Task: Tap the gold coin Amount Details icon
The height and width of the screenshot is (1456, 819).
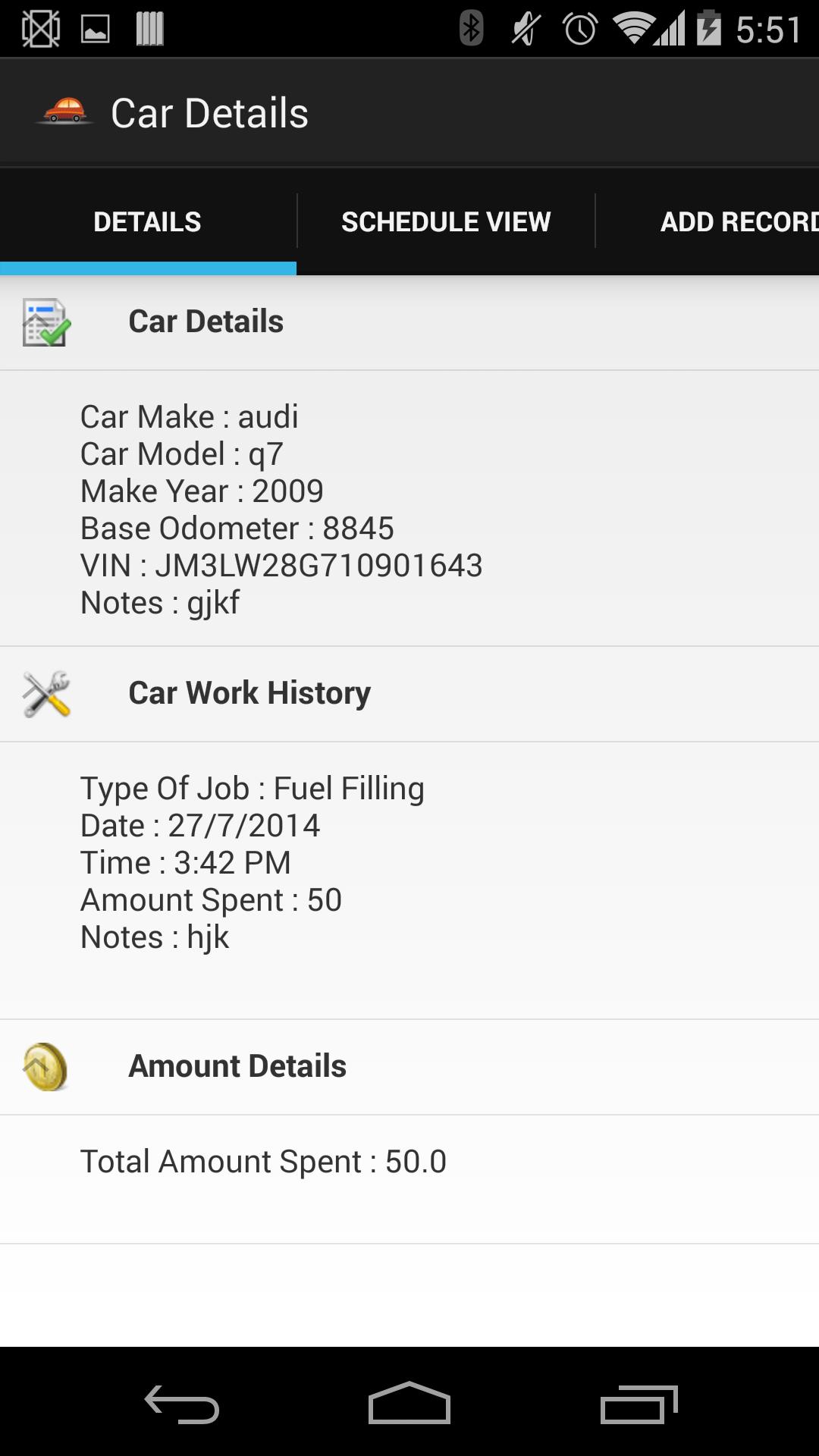Action: [45, 1067]
